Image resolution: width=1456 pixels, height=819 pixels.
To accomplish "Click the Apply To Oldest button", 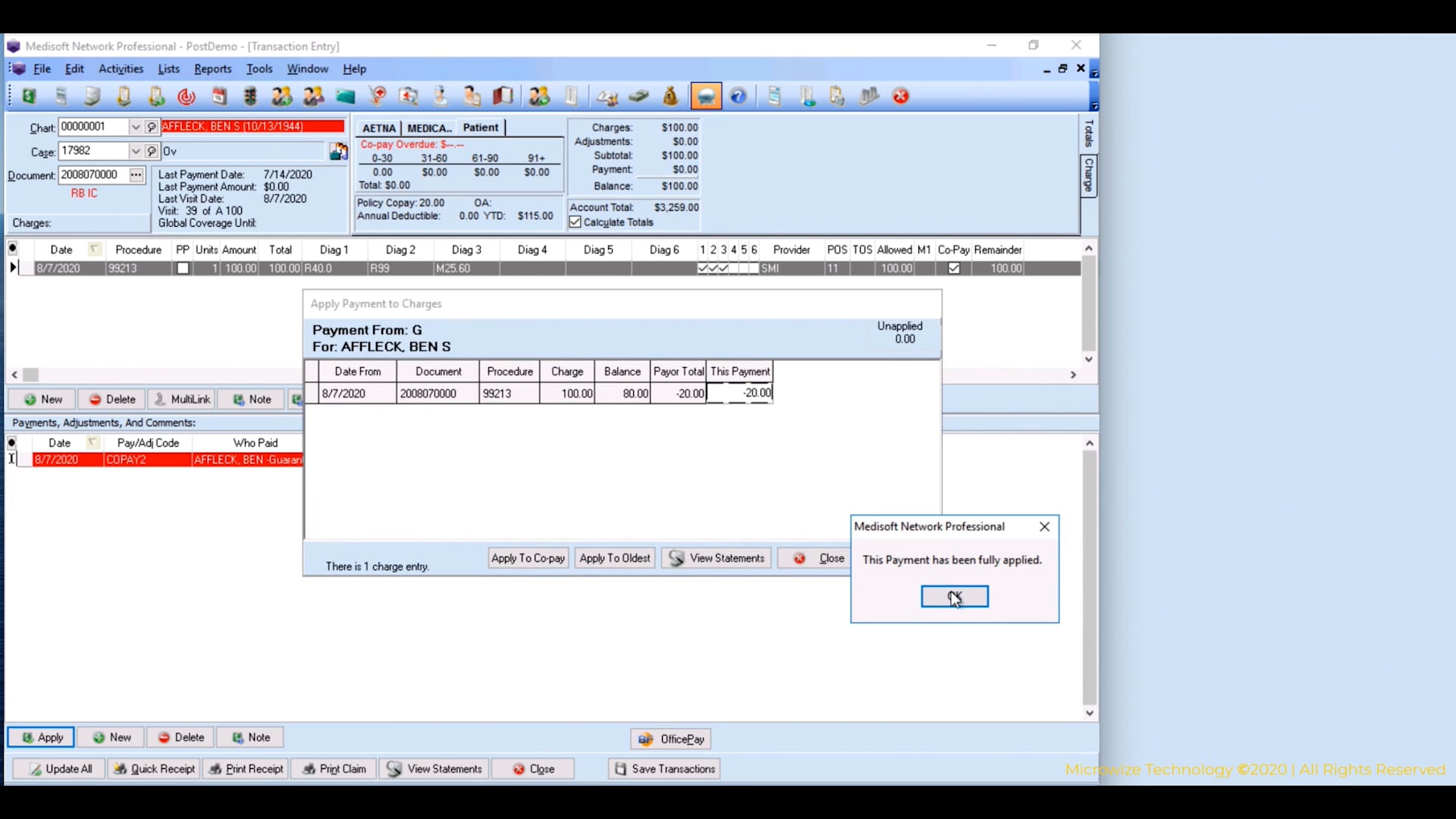I will [614, 557].
